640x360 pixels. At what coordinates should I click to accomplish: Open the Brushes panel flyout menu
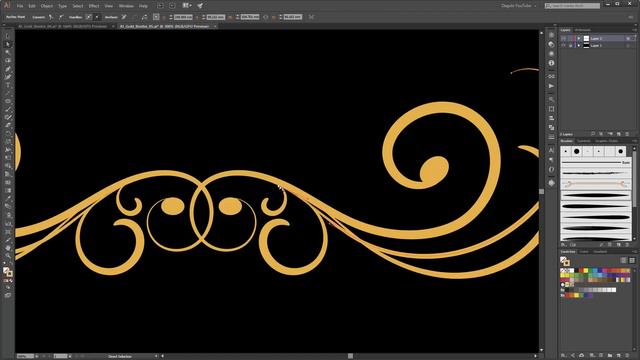635,141
